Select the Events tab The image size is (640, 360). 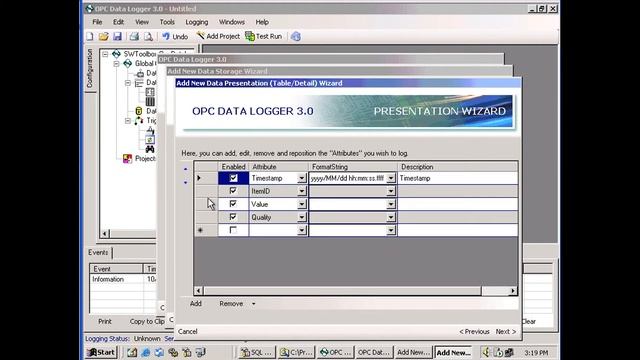[x=98, y=252]
